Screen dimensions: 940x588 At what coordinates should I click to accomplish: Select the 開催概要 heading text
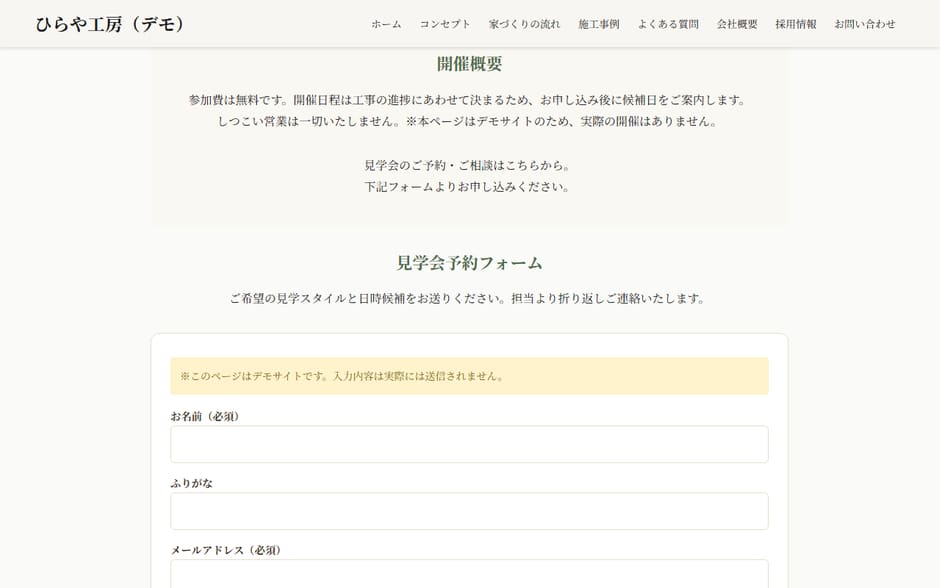click(469, 64)
